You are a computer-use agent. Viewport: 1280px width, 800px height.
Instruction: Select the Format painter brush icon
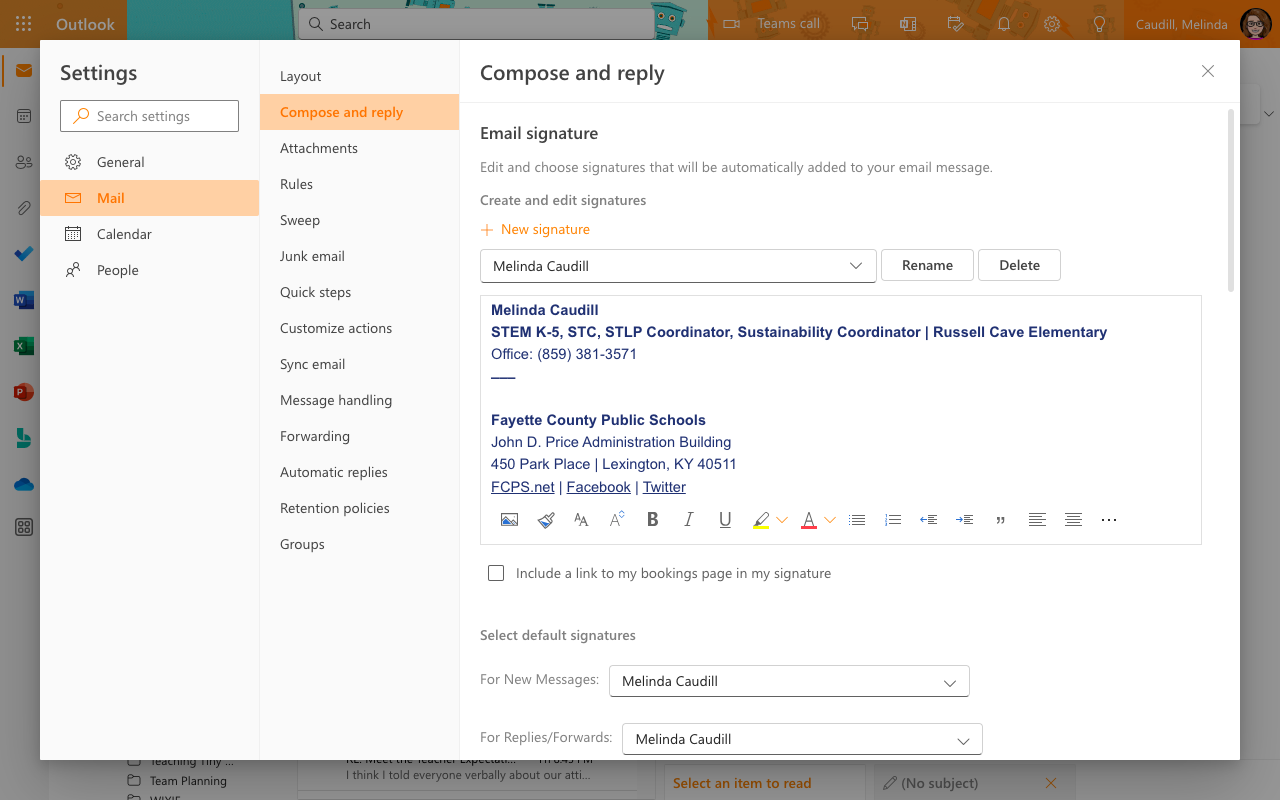point(545,520)
